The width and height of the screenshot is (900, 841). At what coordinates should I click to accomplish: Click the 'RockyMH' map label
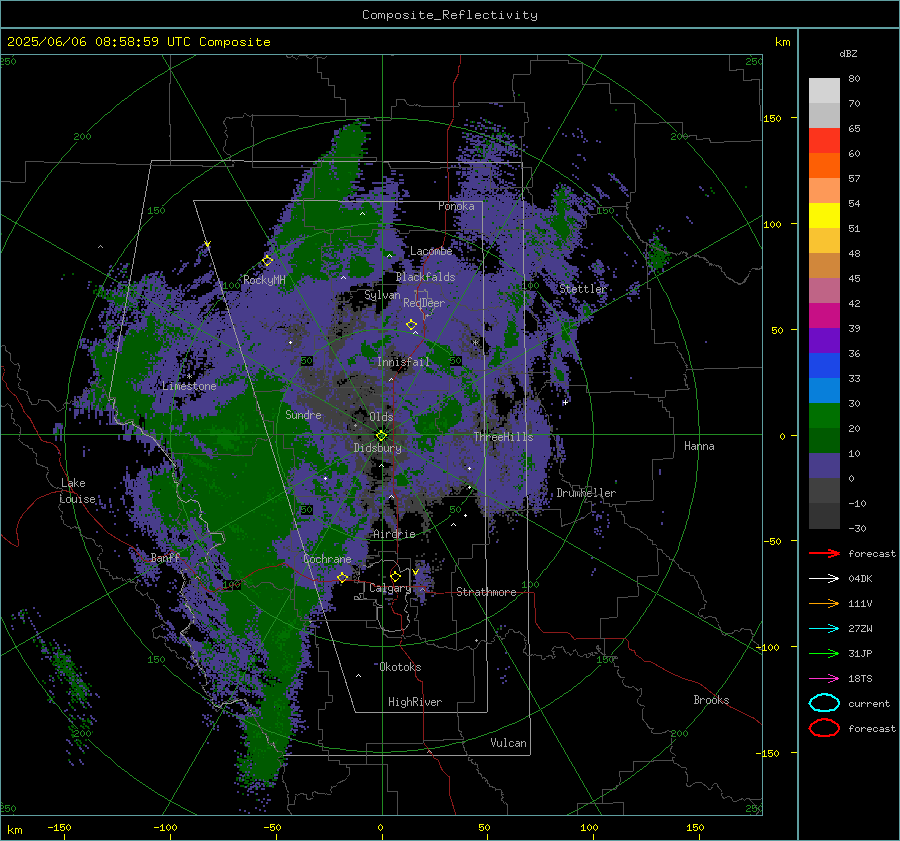click(264, 280)
